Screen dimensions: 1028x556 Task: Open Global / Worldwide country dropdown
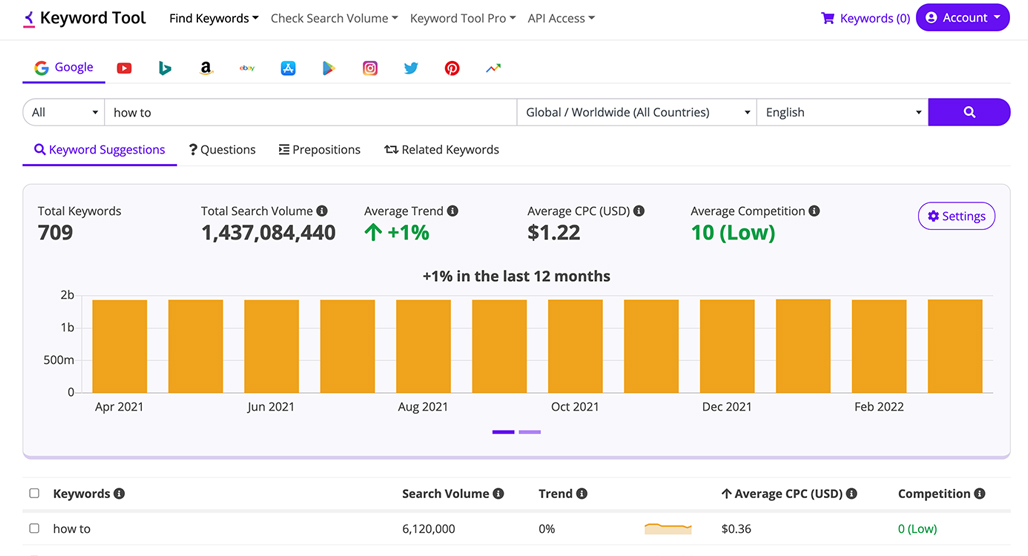(x=637, y=112)
